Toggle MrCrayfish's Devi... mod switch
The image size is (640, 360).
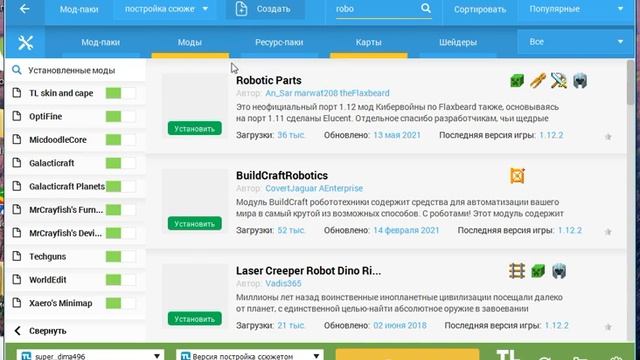tap(120, 233)
